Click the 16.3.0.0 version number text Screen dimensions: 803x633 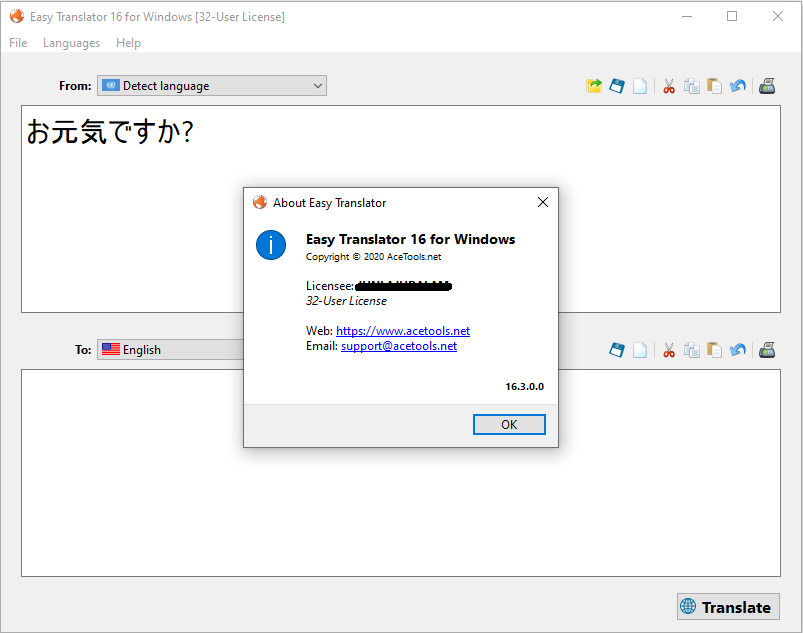coord(524,387)
